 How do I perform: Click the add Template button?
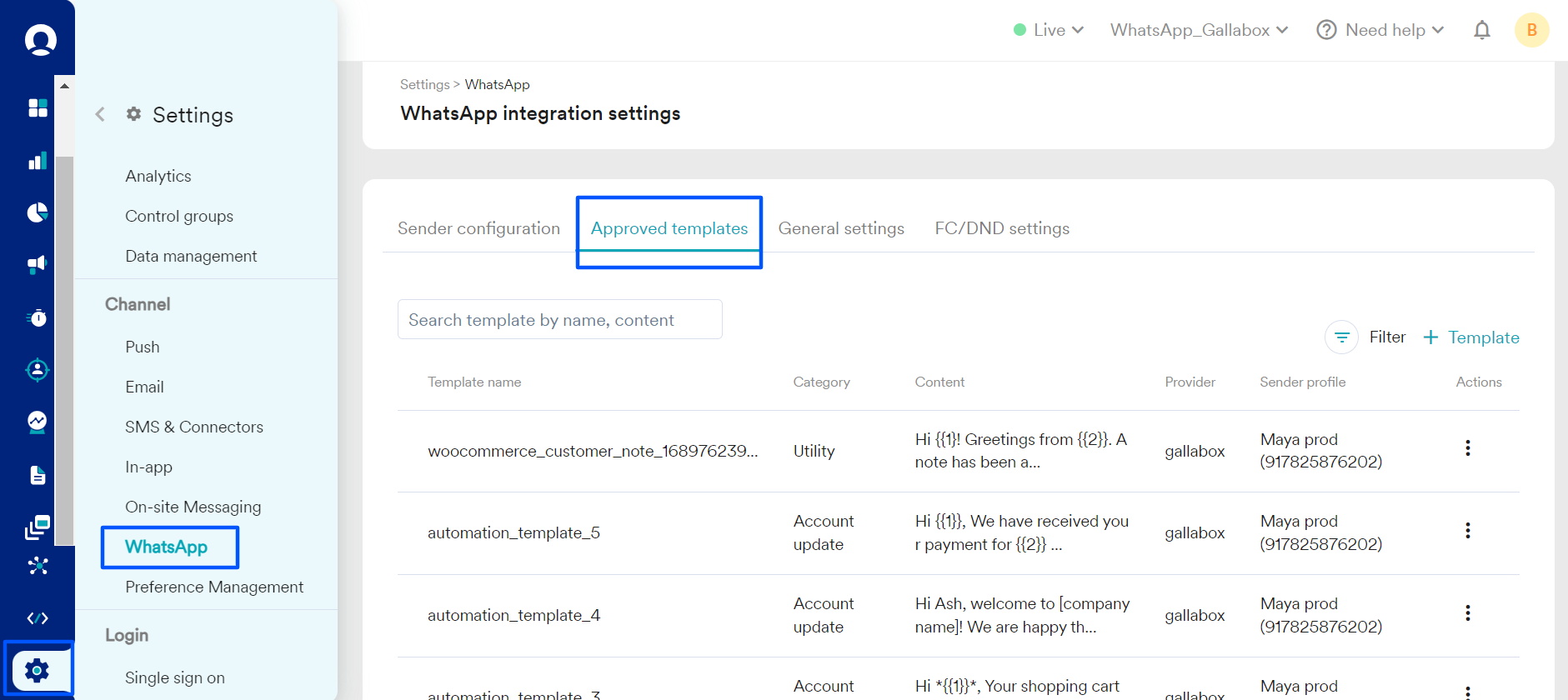pos(1471,337)
